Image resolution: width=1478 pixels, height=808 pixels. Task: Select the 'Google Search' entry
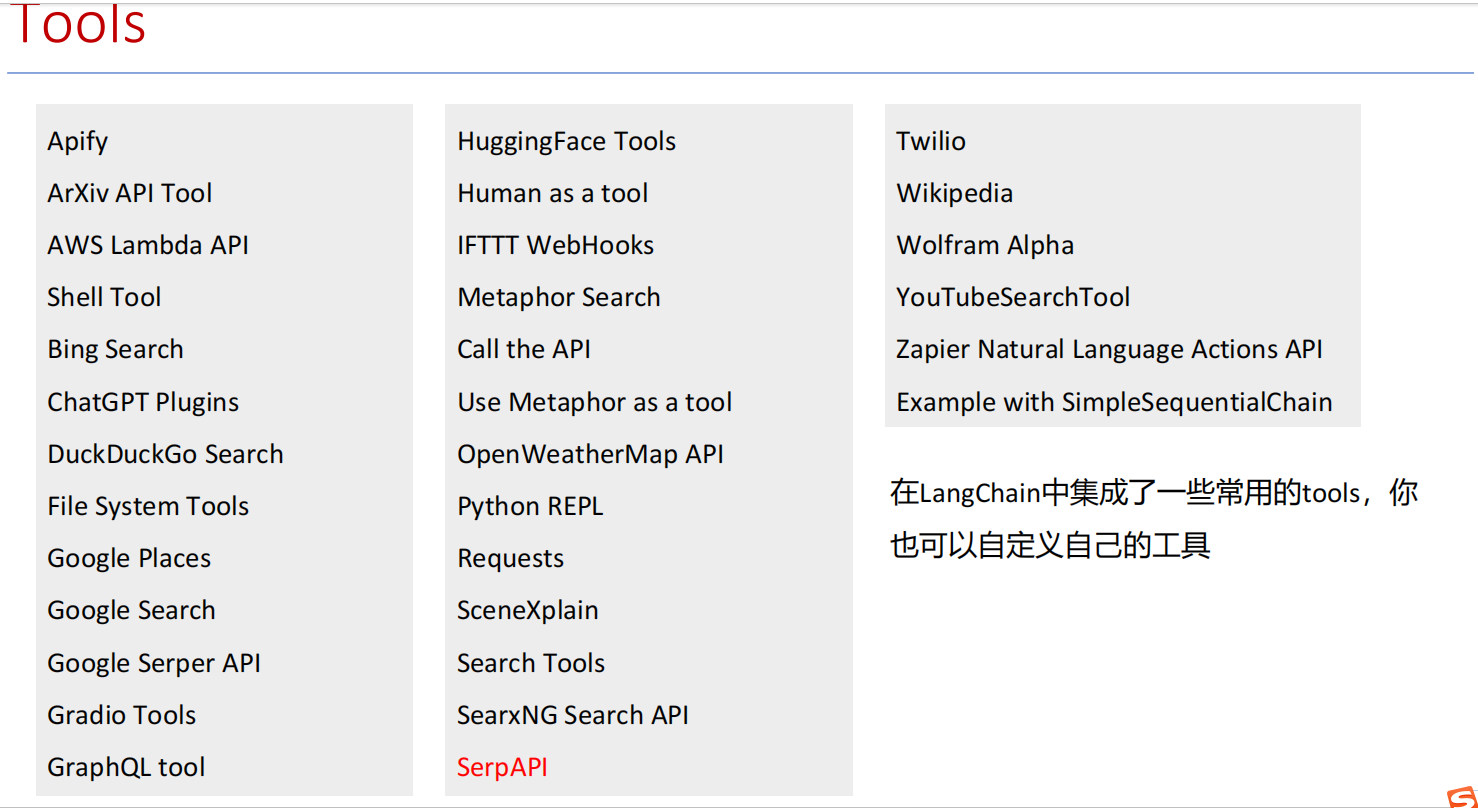pos(131,611)
